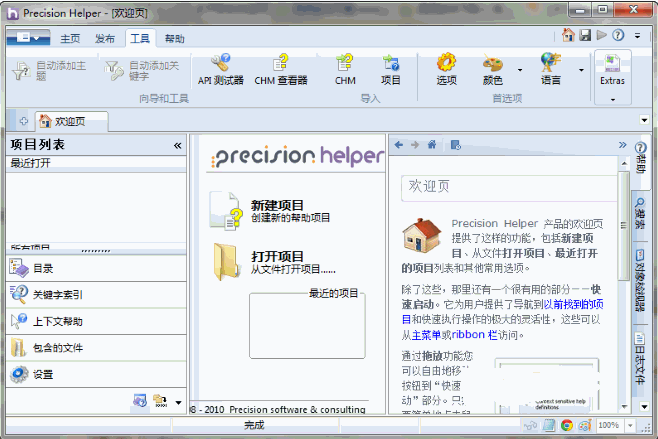Image resolution: width=658 pixels, height=439 pixels.
Task: Go to help home page icon
Action: 432,145
